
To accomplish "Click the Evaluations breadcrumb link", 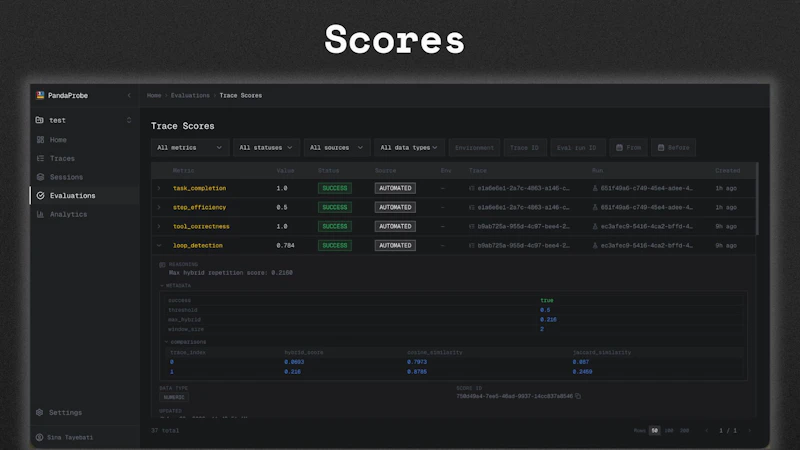I will click(x=190, y=95).
